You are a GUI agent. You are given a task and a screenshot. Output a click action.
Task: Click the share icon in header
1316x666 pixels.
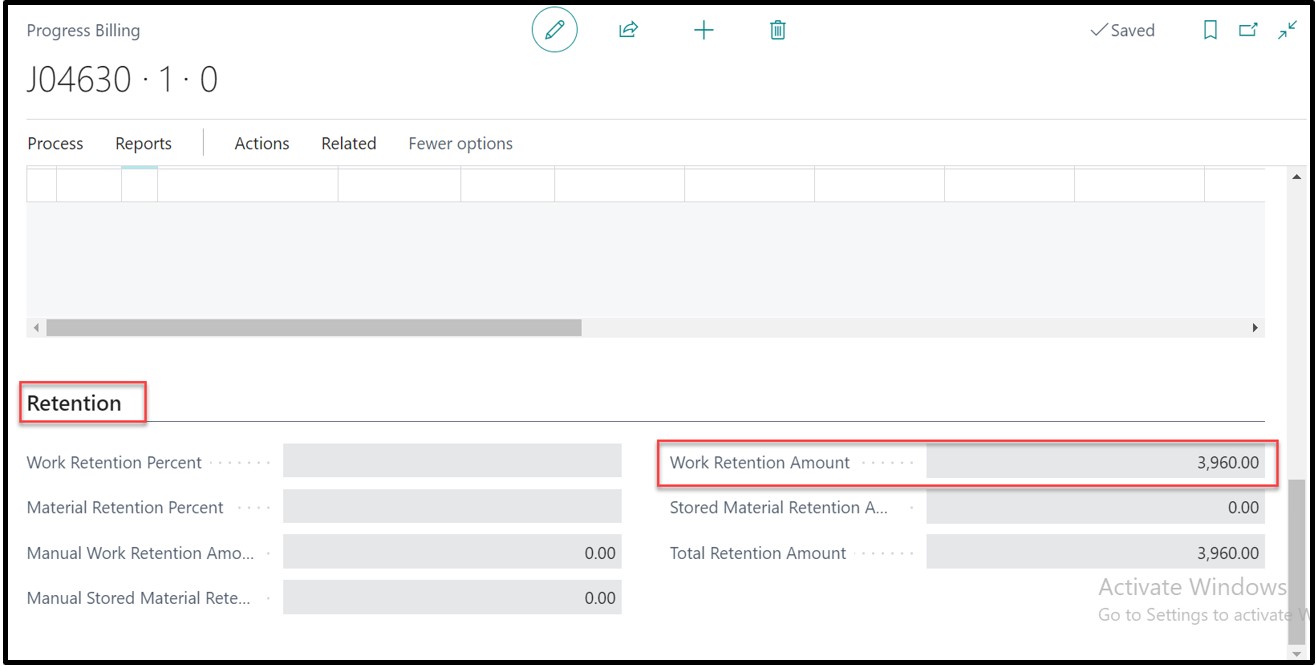tap(628, 30)
